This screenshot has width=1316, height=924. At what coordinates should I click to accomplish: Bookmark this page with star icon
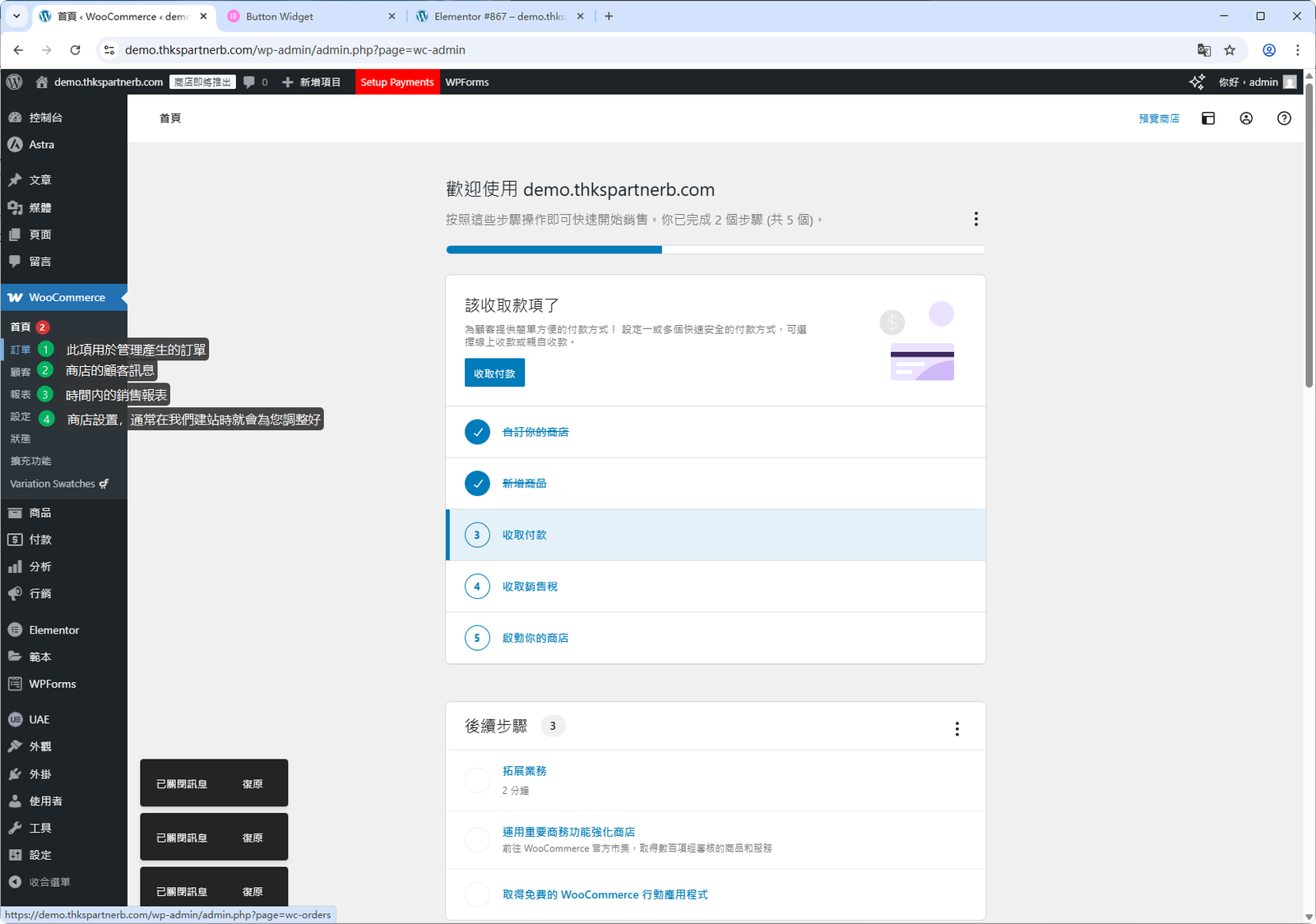pos(1230,50)
